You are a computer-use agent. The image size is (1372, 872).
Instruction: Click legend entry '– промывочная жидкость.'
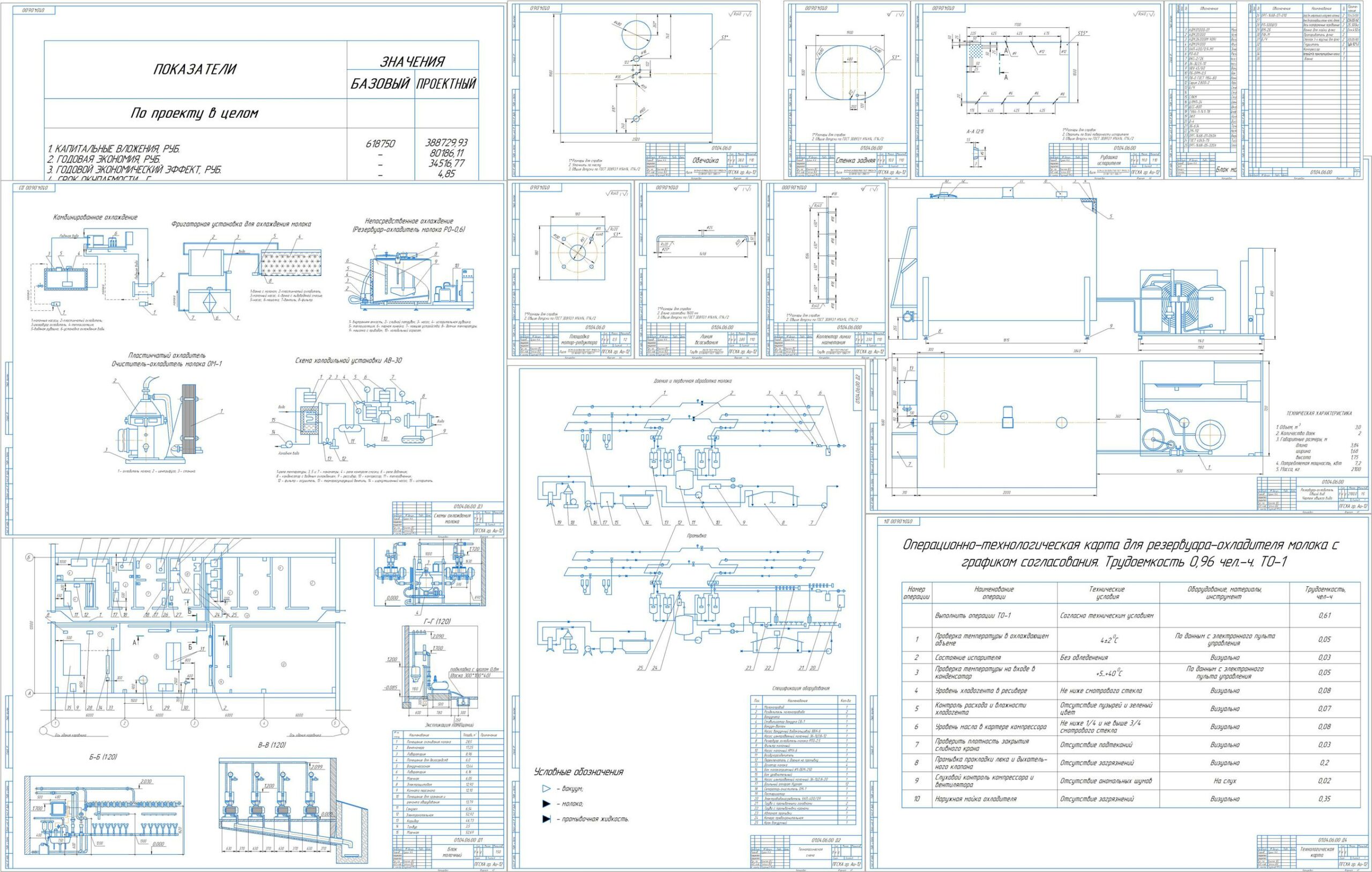pos(593,819)
